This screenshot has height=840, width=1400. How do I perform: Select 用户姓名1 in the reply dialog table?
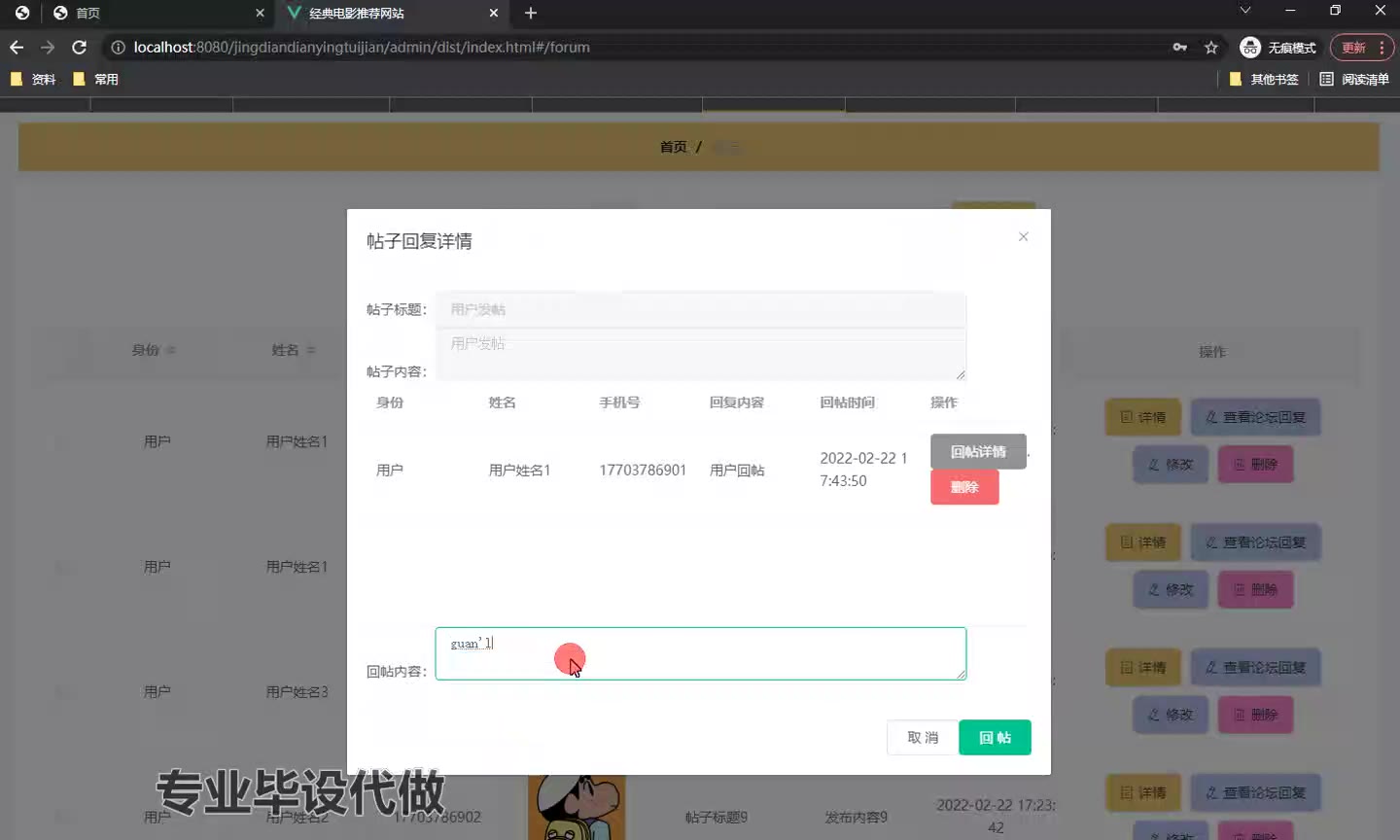(519, 470)
